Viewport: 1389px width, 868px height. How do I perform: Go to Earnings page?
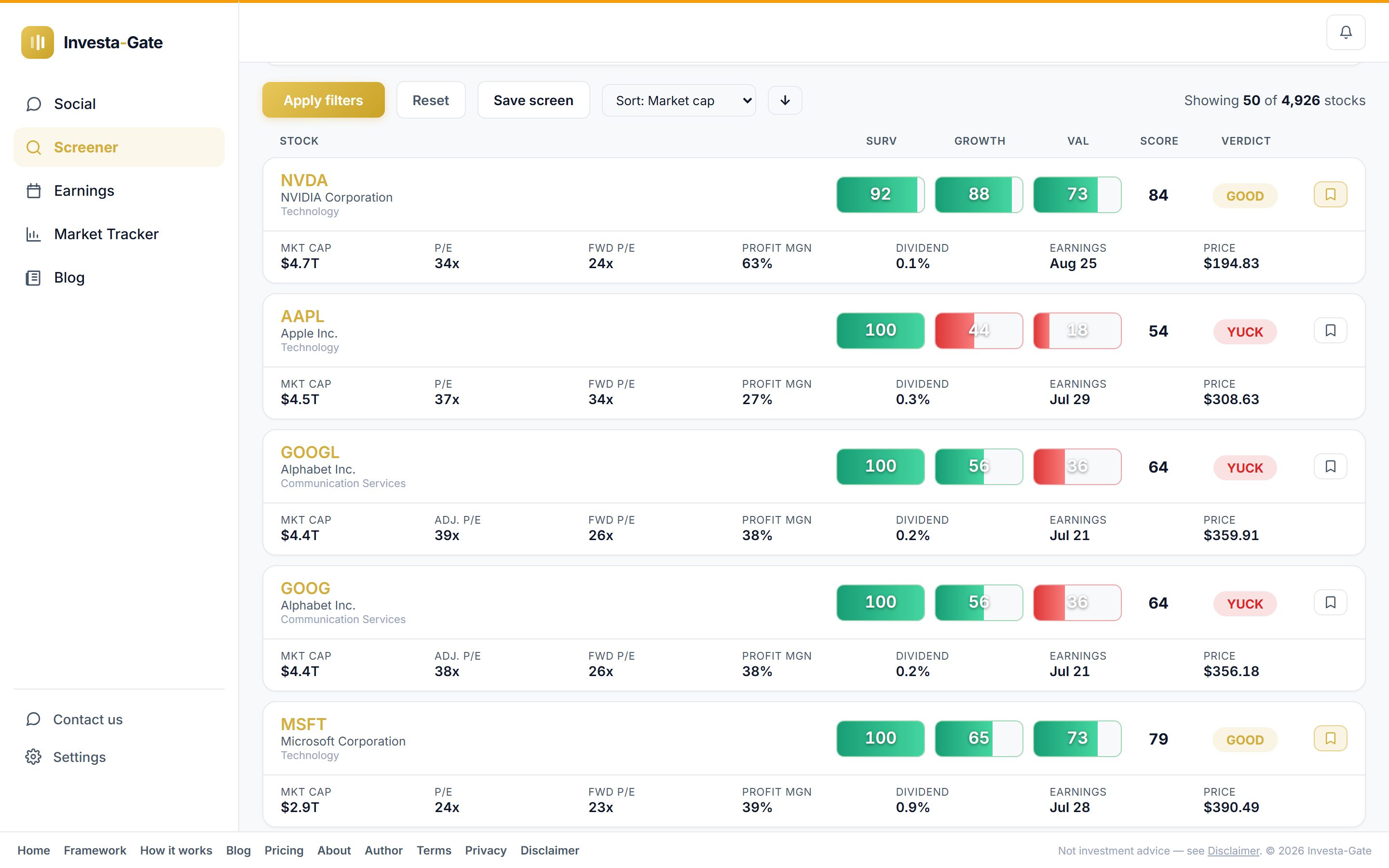pos(119,190)
